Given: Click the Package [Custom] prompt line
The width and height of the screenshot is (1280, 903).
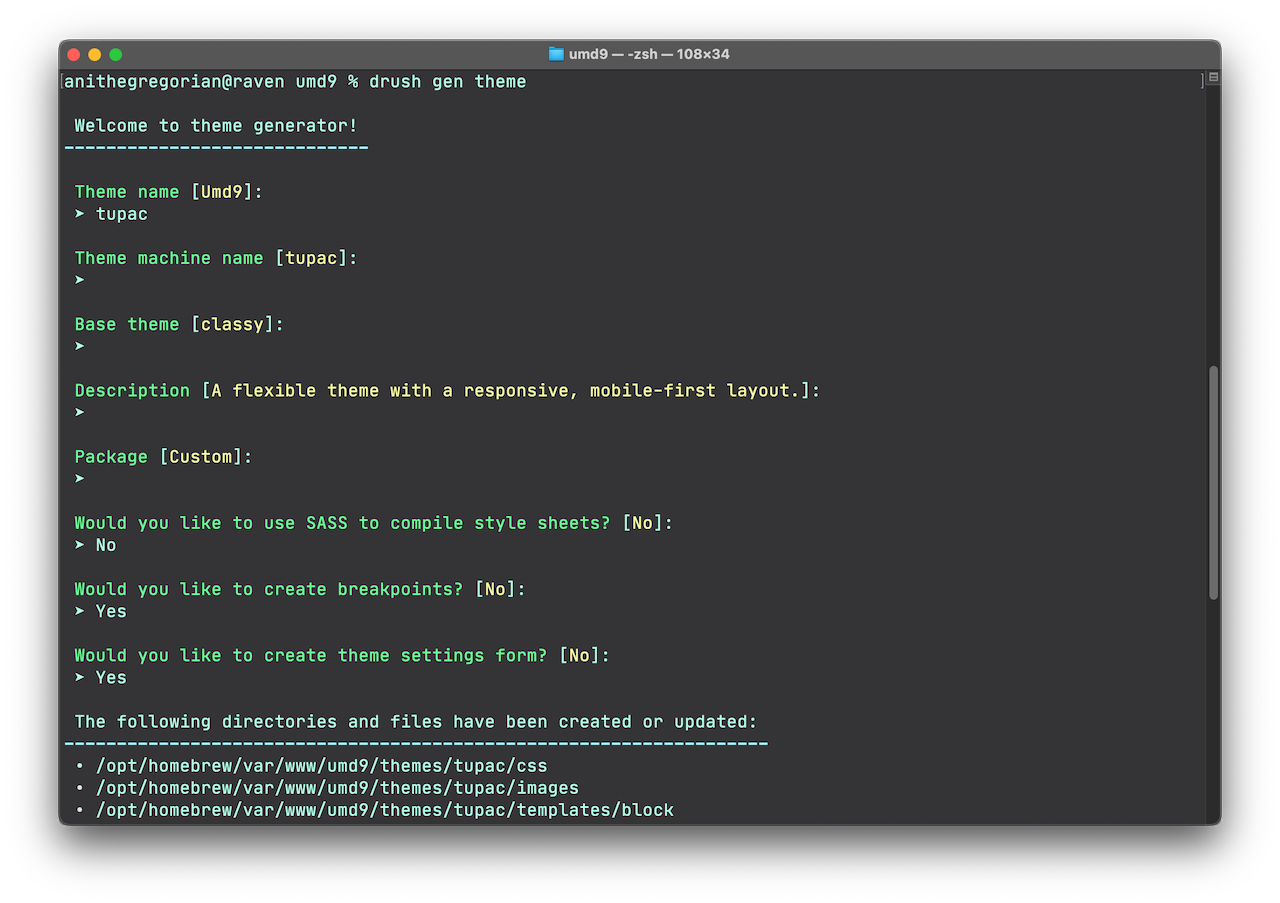Looking at the screenshot, I should pyautogui.click(x=162, y=456).
